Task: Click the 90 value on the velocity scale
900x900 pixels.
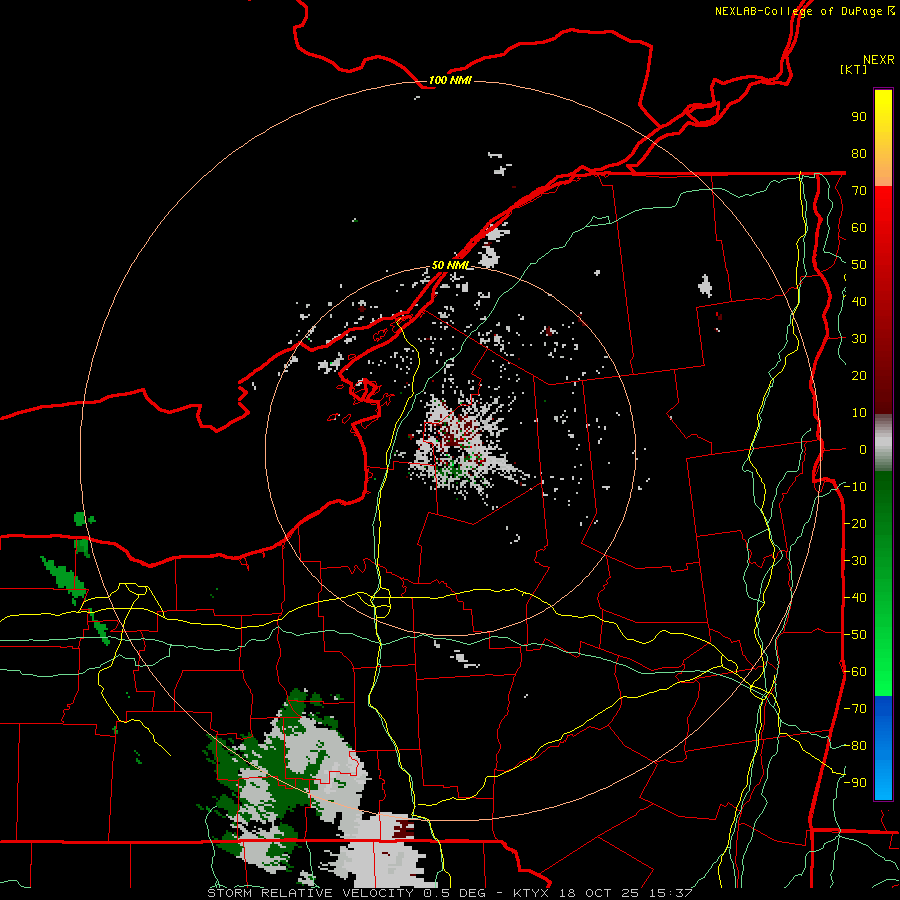Action: pyautogui.click(x=859, y=117)
